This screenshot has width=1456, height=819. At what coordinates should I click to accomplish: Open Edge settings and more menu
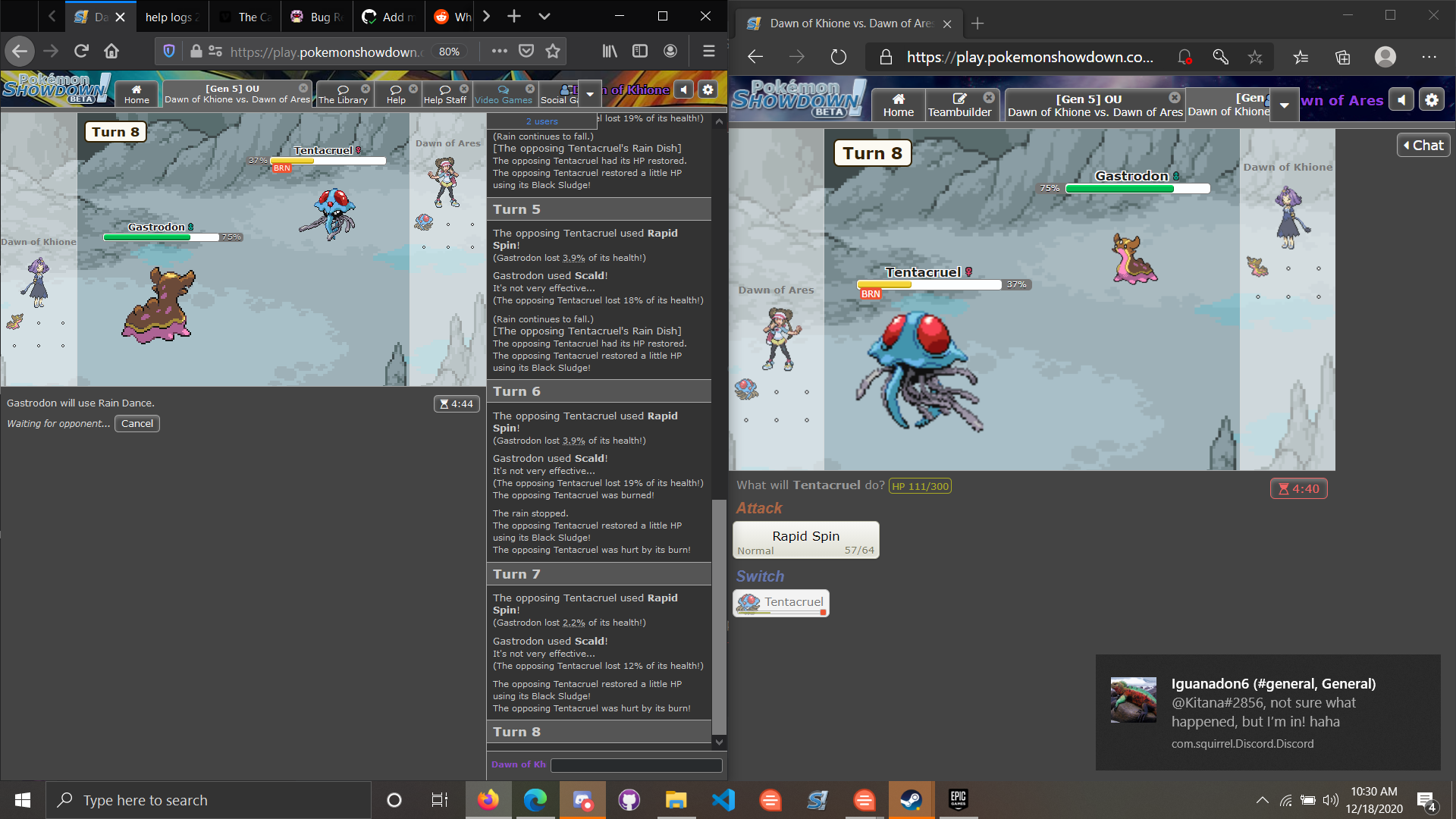coord(1429,57)
